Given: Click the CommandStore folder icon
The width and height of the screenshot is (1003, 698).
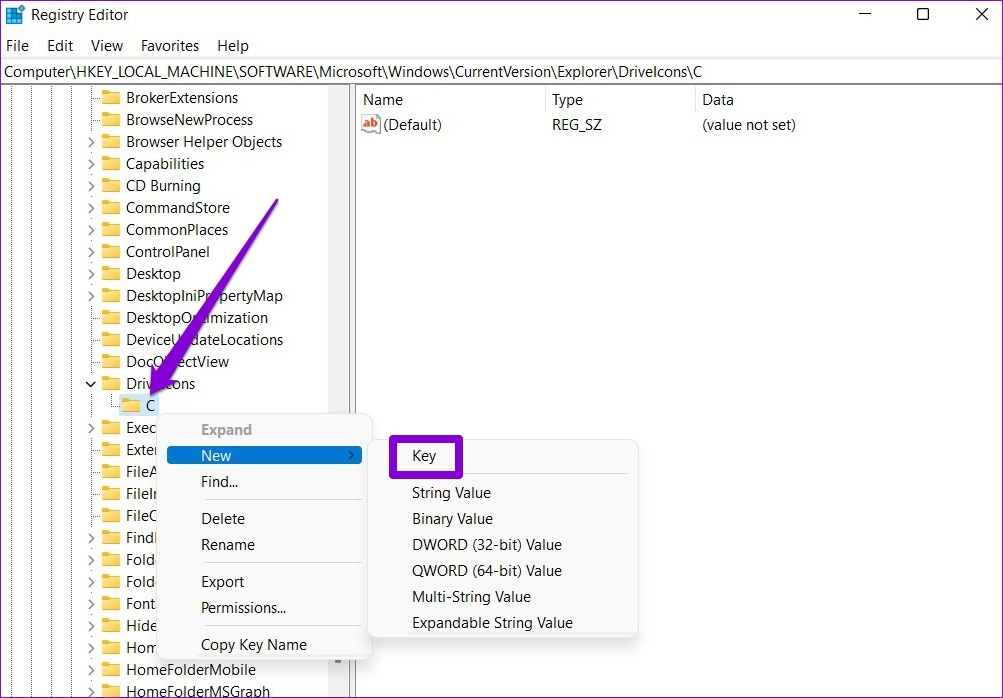Looking at the screenshot, I should [111, 207].
